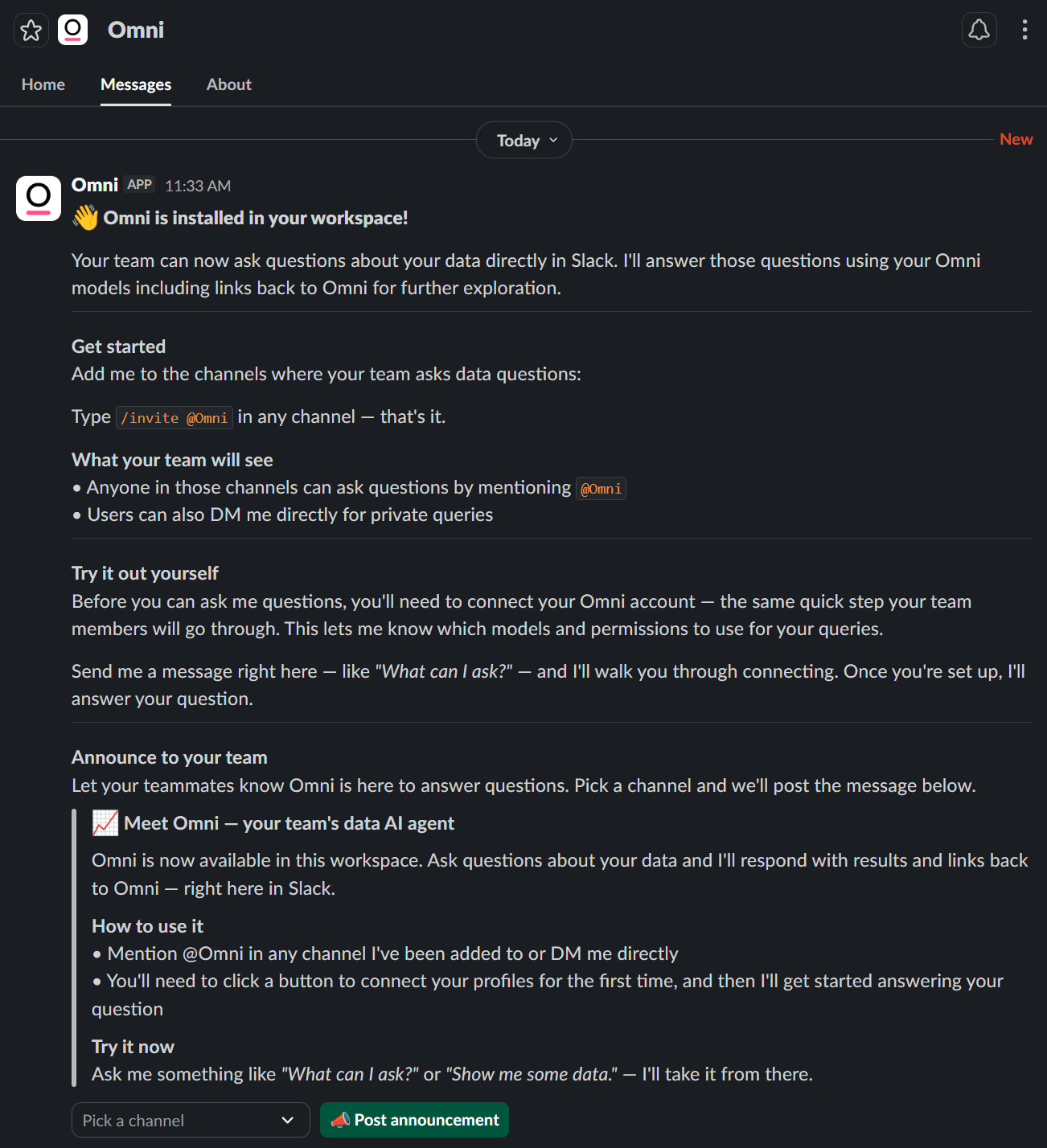Star the Omni app
This screenshot has height=1148, width=1047.
[x=31, y=31]
